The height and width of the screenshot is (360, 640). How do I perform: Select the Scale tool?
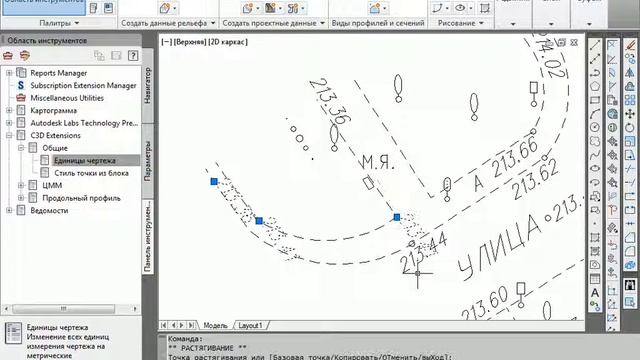click(630, 141)
